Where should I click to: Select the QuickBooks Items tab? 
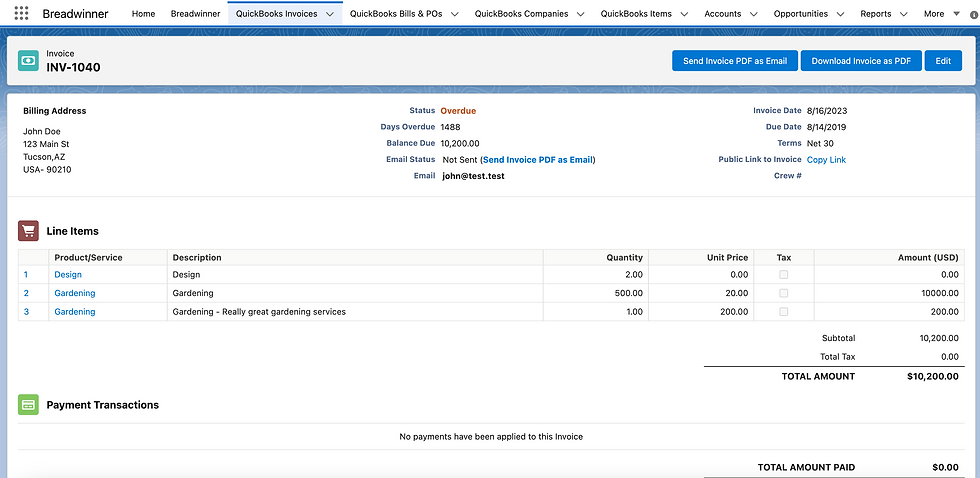pyautogui.click(x=636, y=14)
